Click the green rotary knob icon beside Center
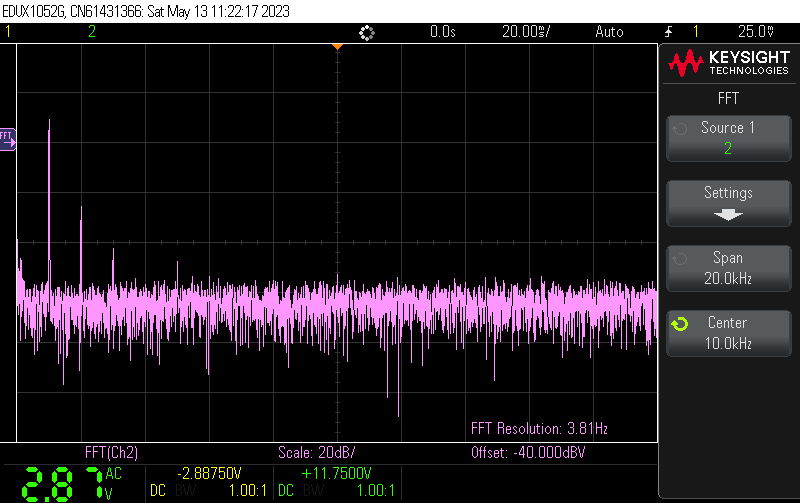 pos(680,324)
